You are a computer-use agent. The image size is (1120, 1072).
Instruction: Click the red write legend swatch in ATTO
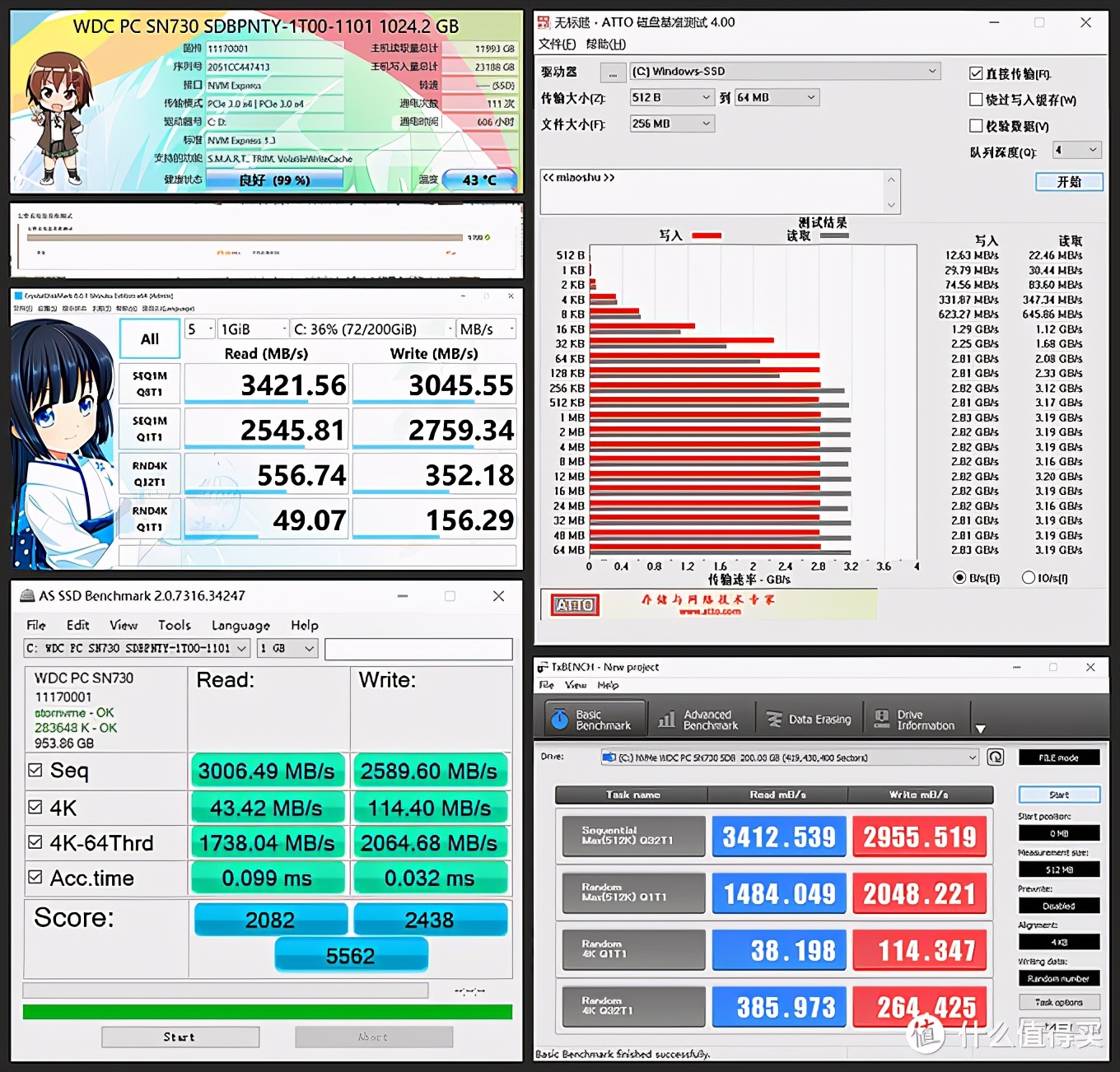tap(706, 235)
